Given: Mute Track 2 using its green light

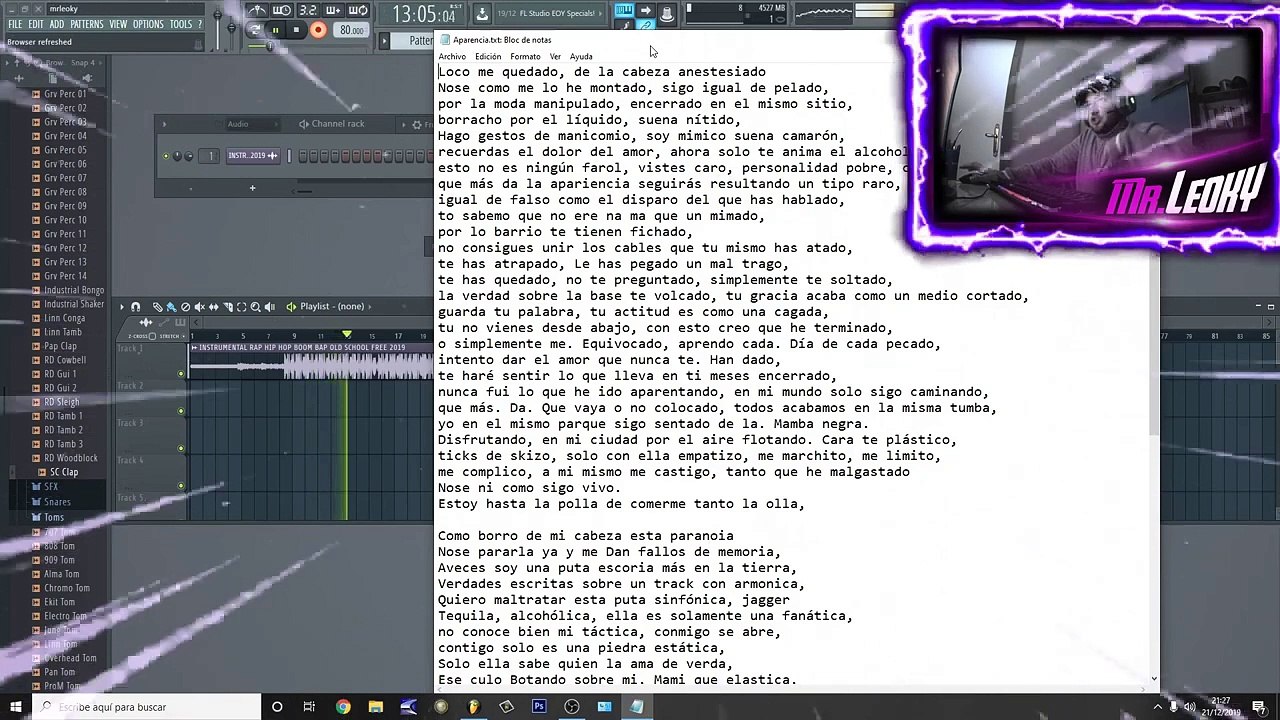Looking at the screenshot, I should tap(181, 411).
